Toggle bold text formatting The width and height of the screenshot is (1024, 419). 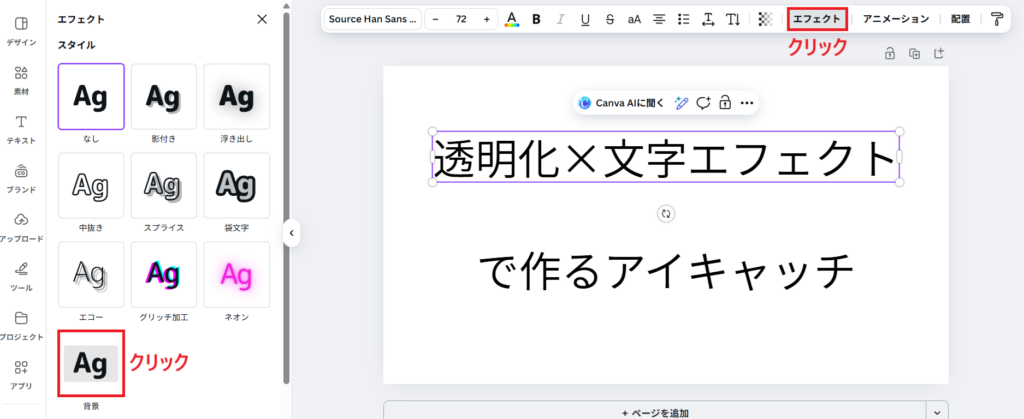[x=536, y=19]
